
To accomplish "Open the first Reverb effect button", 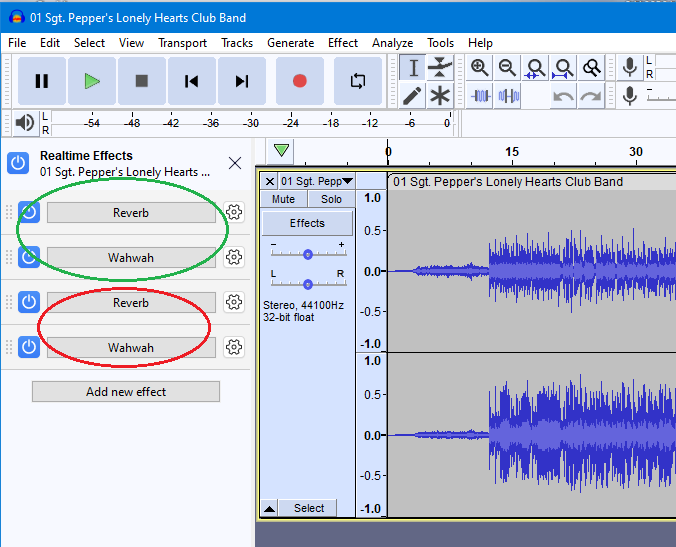I will (131, 213).
